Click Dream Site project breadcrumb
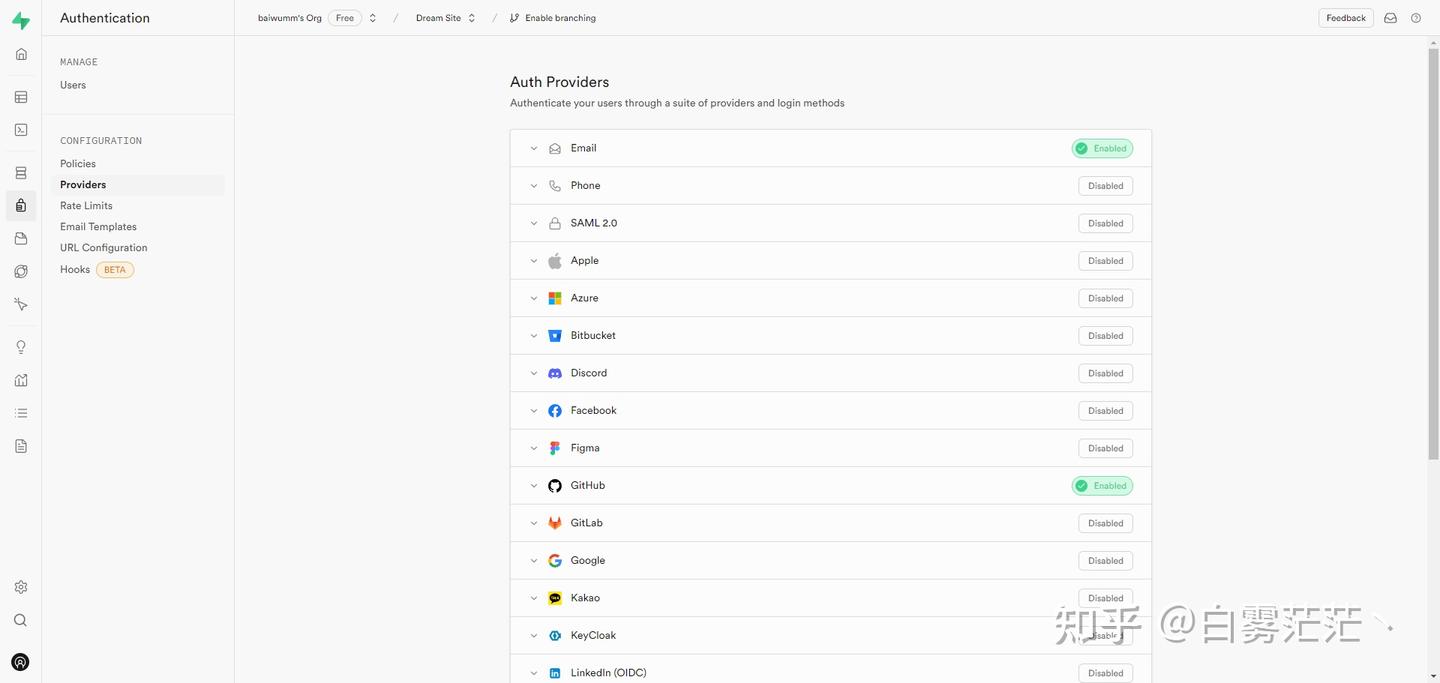The image size is (1440, 683). [x=438, y=18]
